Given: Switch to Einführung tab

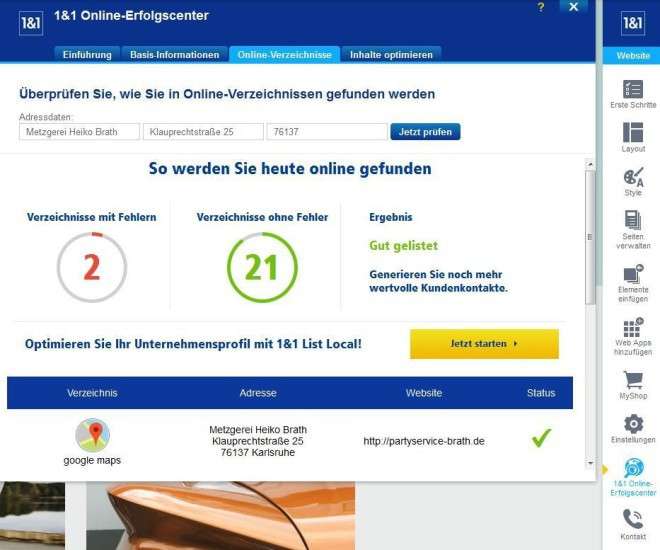Looking at the screenshot, I should click(87, 55).
